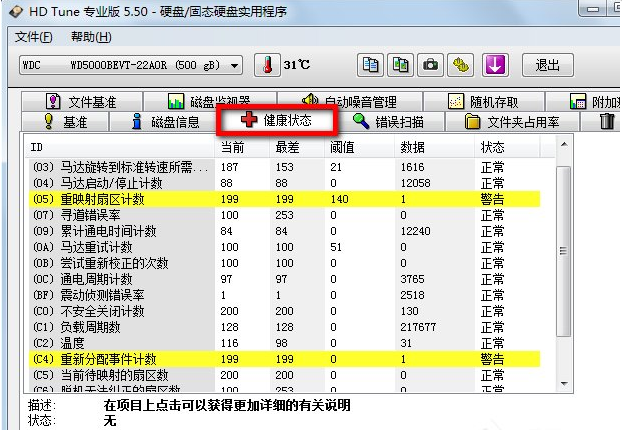Image resolution: width=622 pixels, height=430 pixels.
Task: Open the options gear/wrench icon
Action: pos(461,65)
